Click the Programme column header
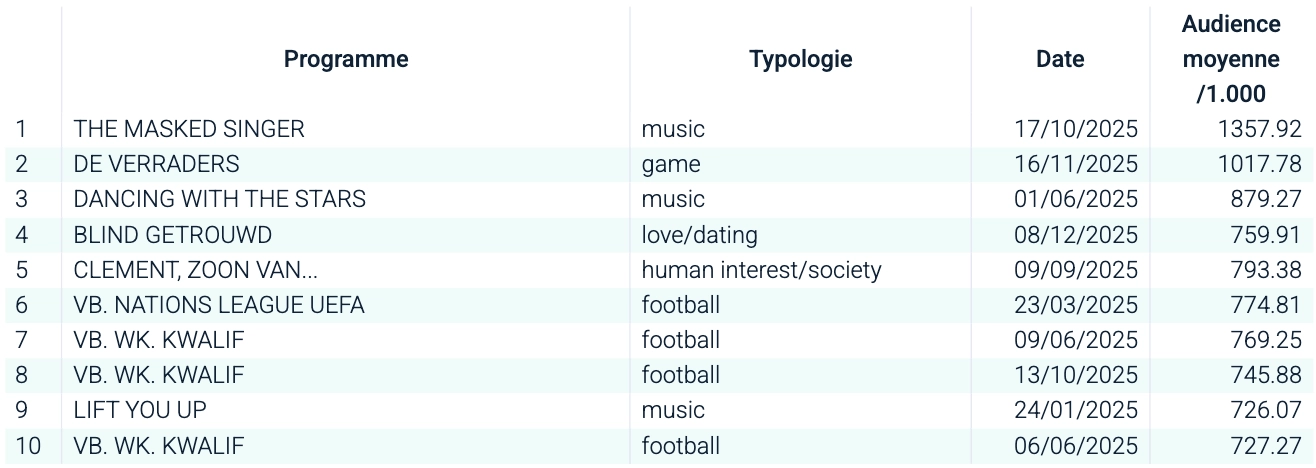 (x=346, y=59)
